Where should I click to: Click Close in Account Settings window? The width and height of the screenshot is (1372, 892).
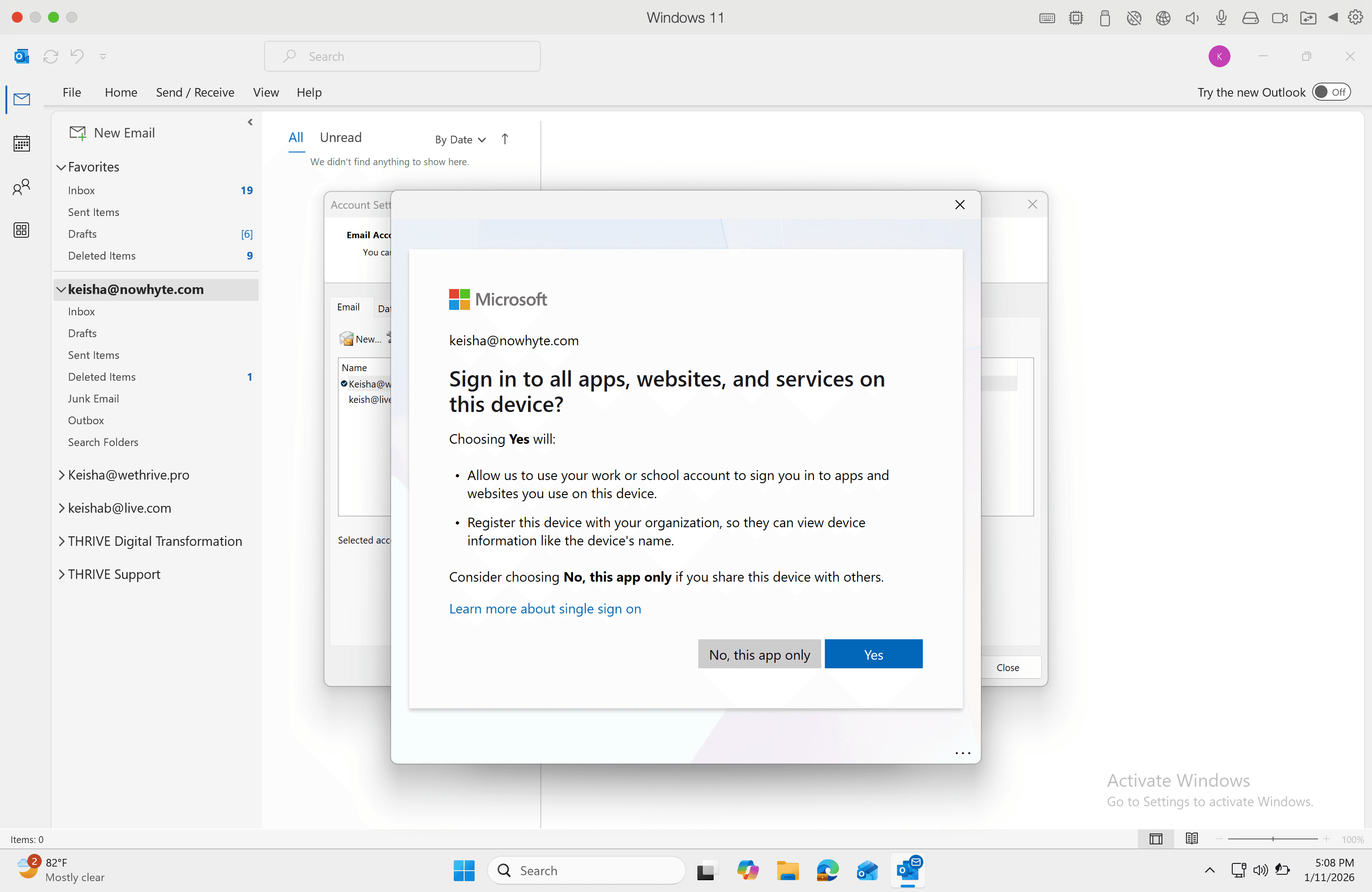(1008, 667)
